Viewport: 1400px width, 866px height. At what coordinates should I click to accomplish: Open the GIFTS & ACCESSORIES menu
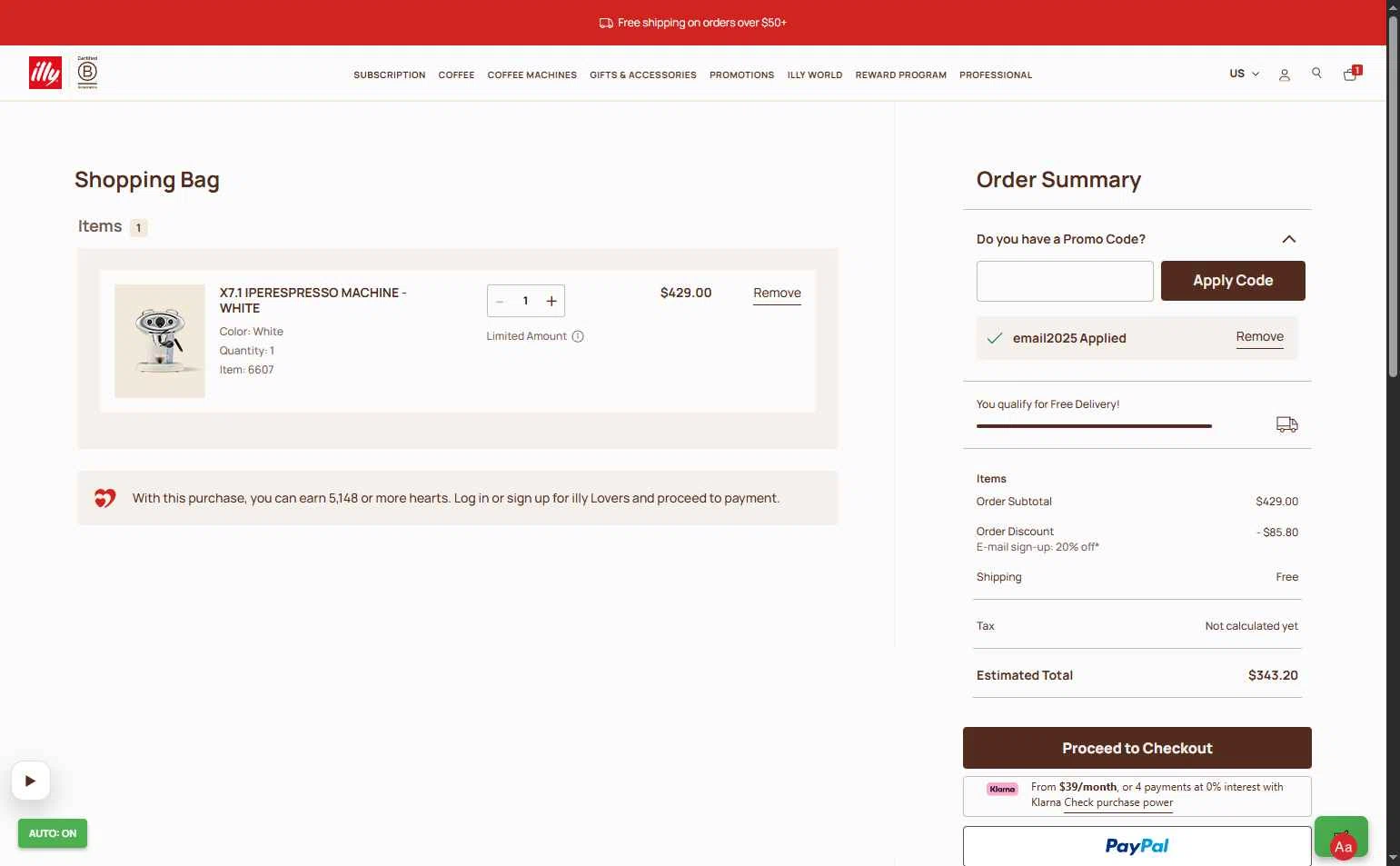(x=643, y=75)
